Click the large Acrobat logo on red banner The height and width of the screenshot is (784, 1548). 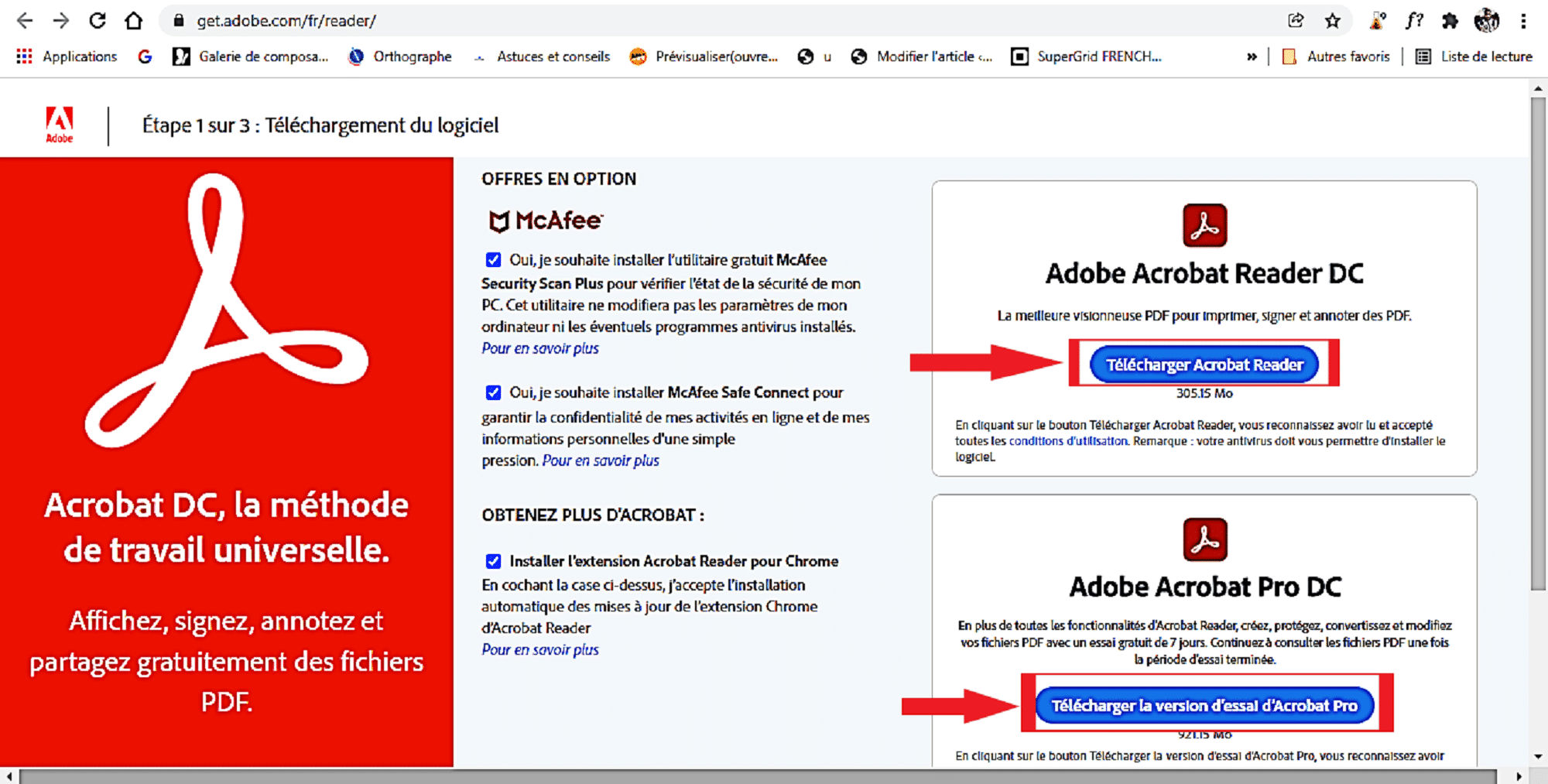tap(226, 310)
